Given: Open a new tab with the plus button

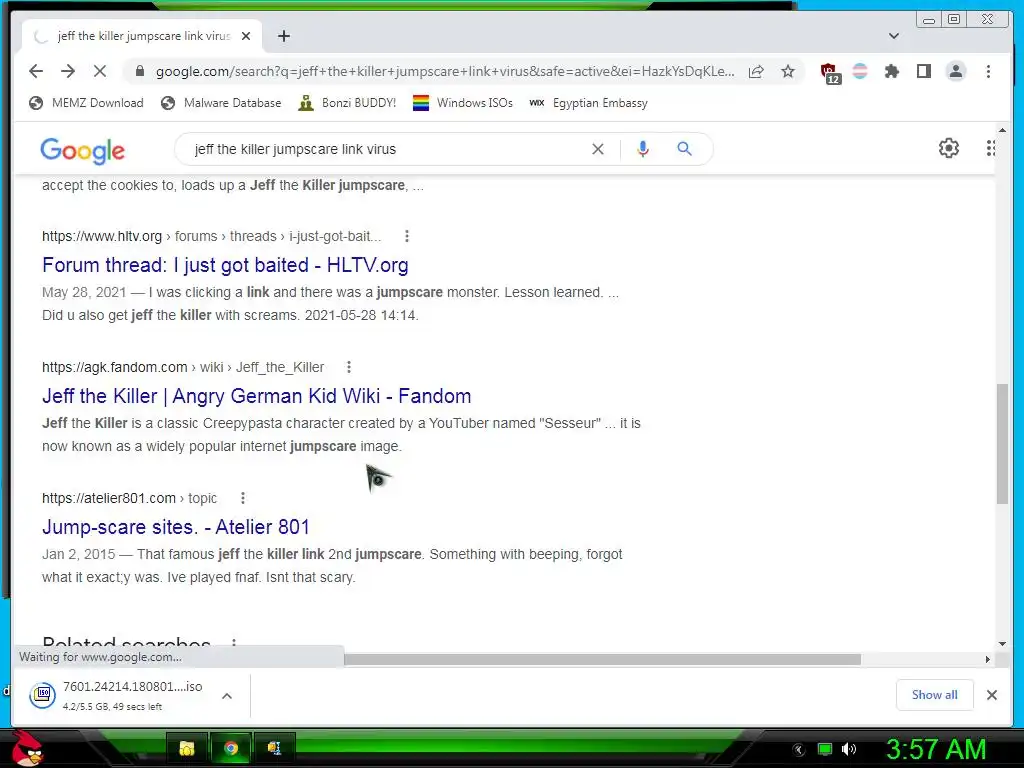Looking at the screenshot, I should 283,36.
